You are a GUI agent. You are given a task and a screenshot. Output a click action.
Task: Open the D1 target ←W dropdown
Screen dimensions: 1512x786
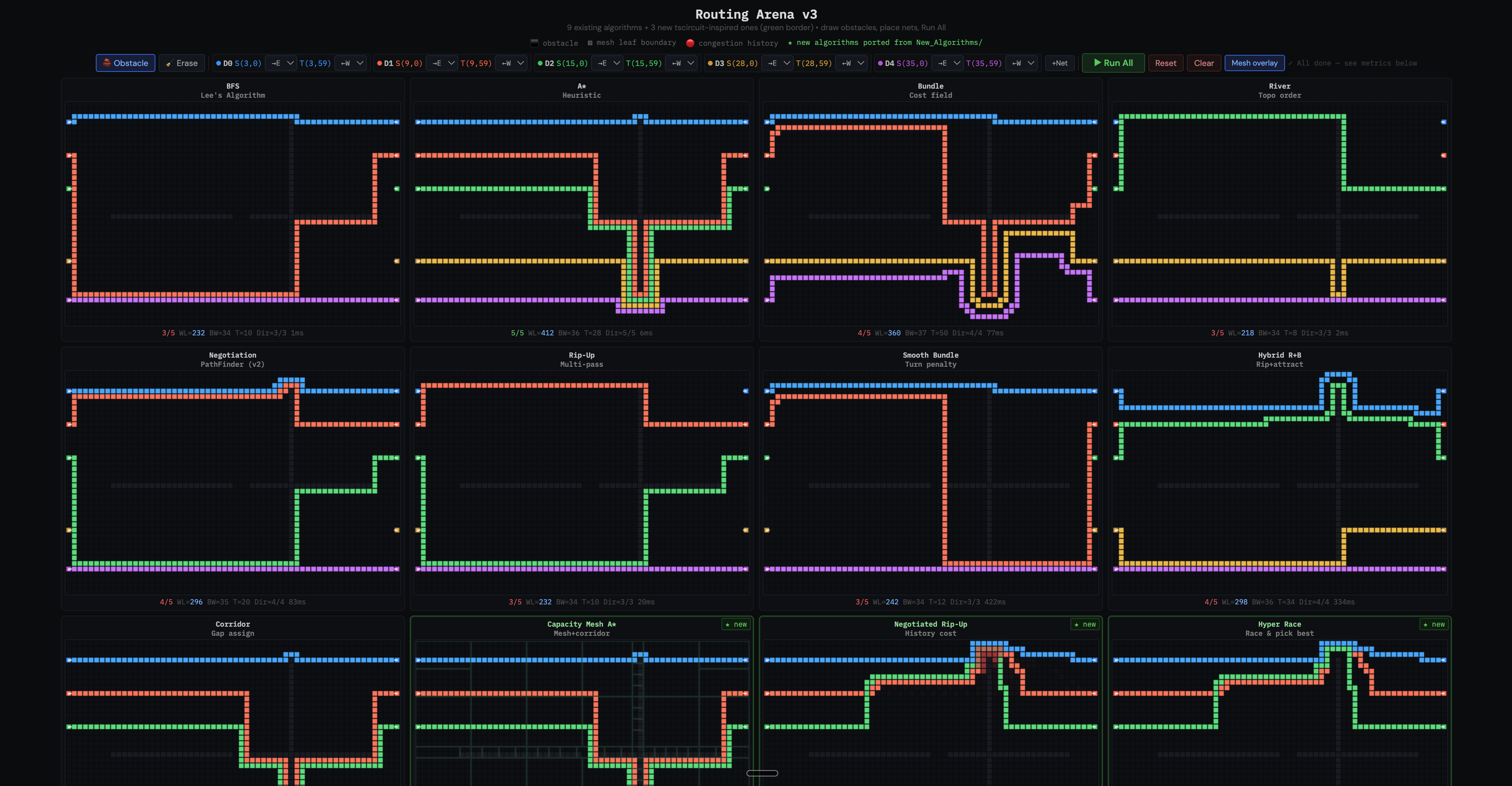pos(511,63)
